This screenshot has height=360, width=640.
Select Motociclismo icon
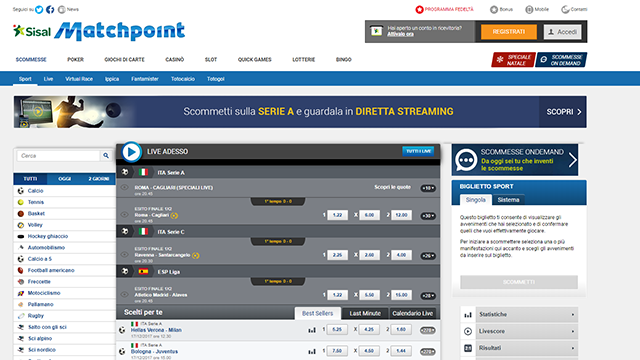coord(21,293)
